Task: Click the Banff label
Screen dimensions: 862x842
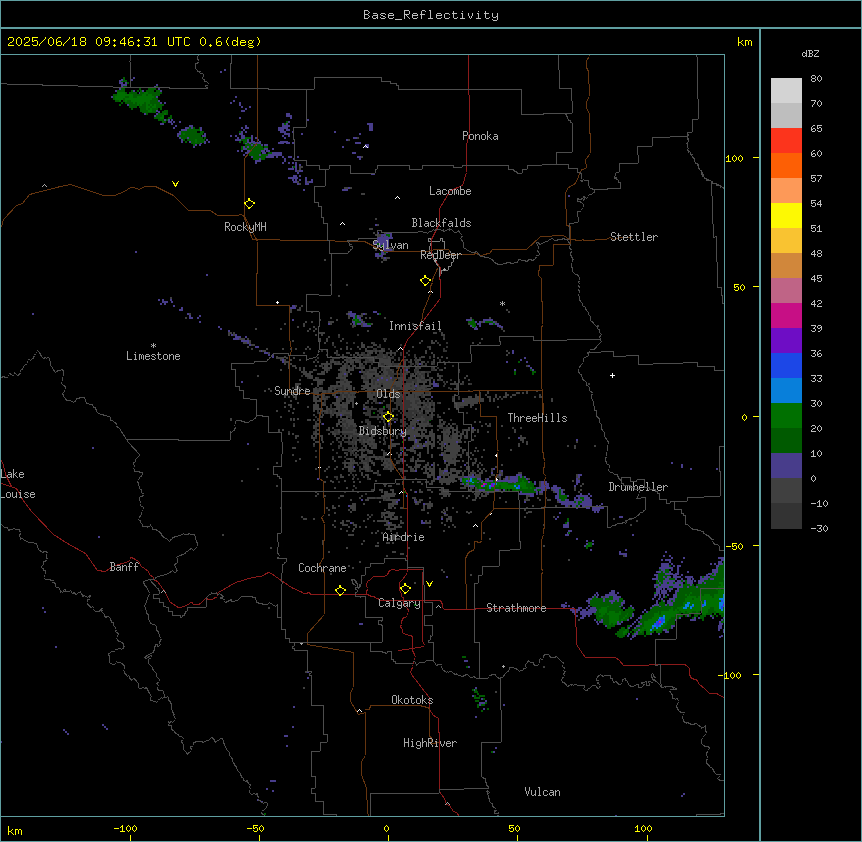Action: tap(124, 567)
